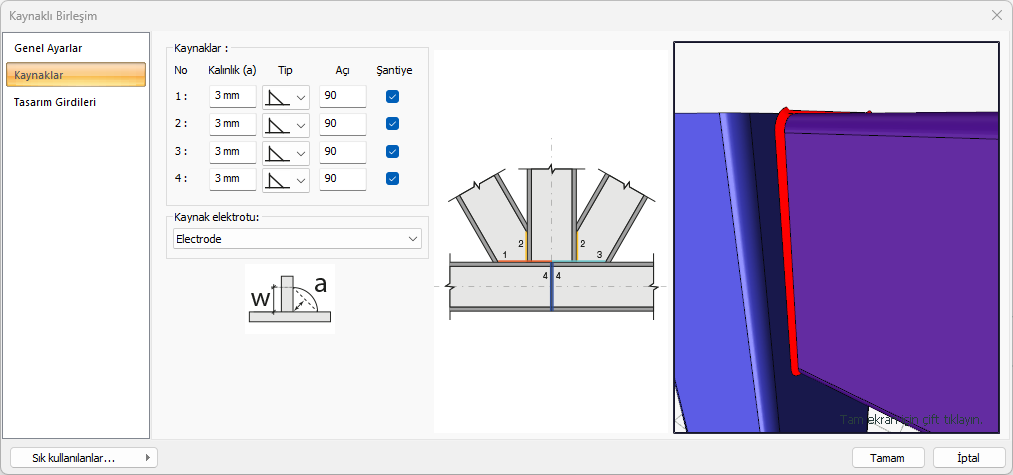
Task: Click the Tamam button
Action: point(888,458)
